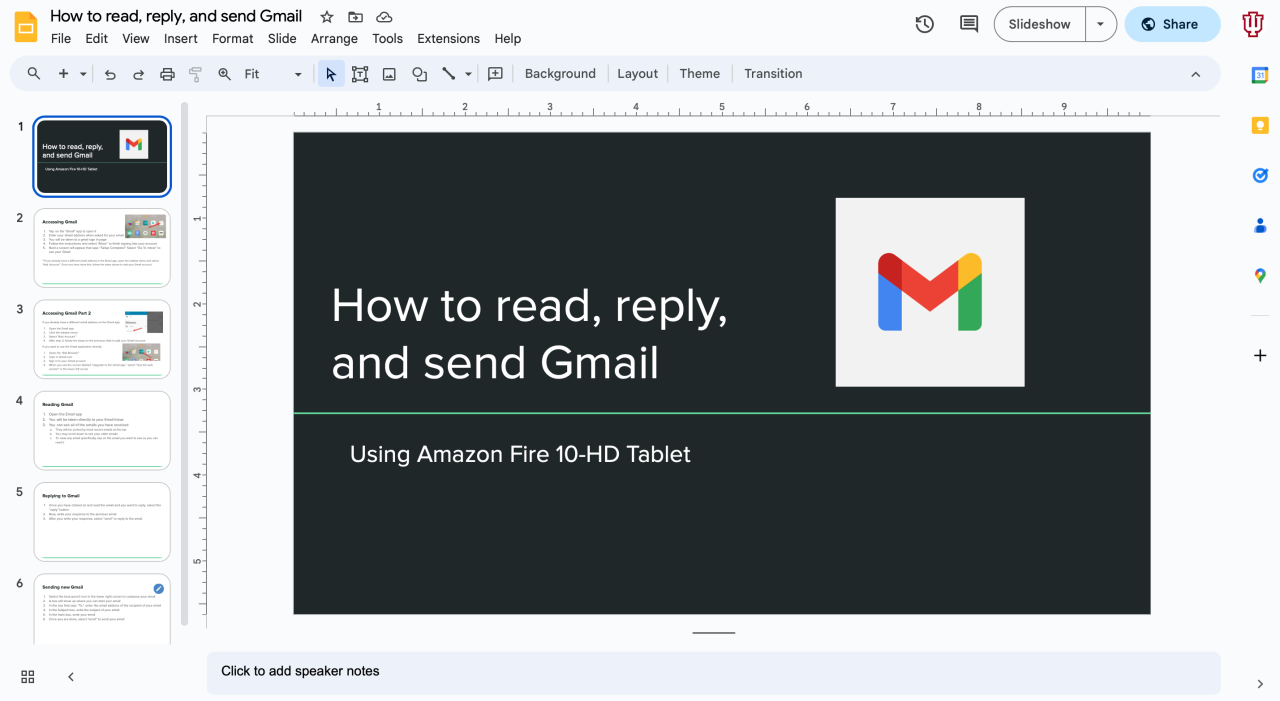The height and width of the screenshot is (701, 1280).
Task: Open the Format menu
Action: coord(233,38)
